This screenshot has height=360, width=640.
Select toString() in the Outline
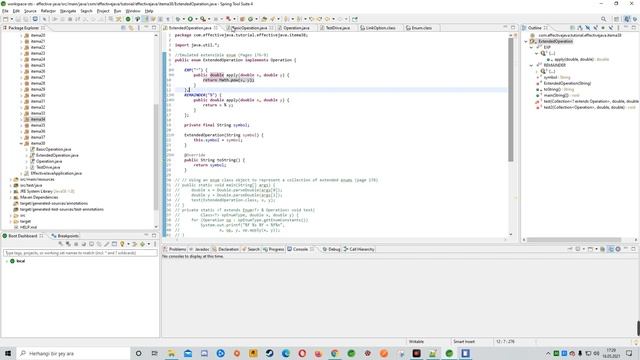pos(552,89)
